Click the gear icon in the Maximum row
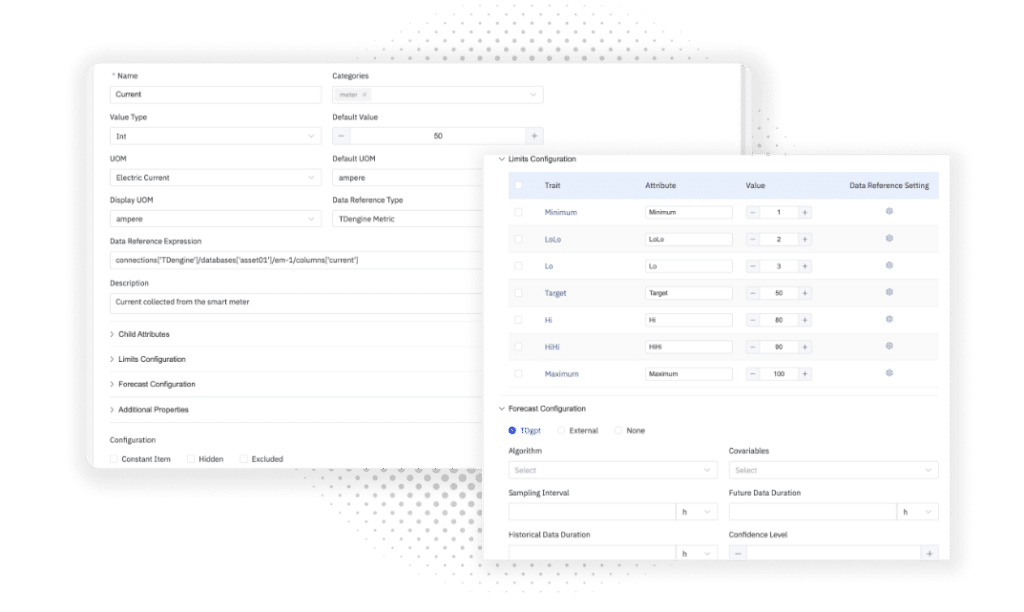This screenshot has width=1024, height=612. tap(888, 373)
